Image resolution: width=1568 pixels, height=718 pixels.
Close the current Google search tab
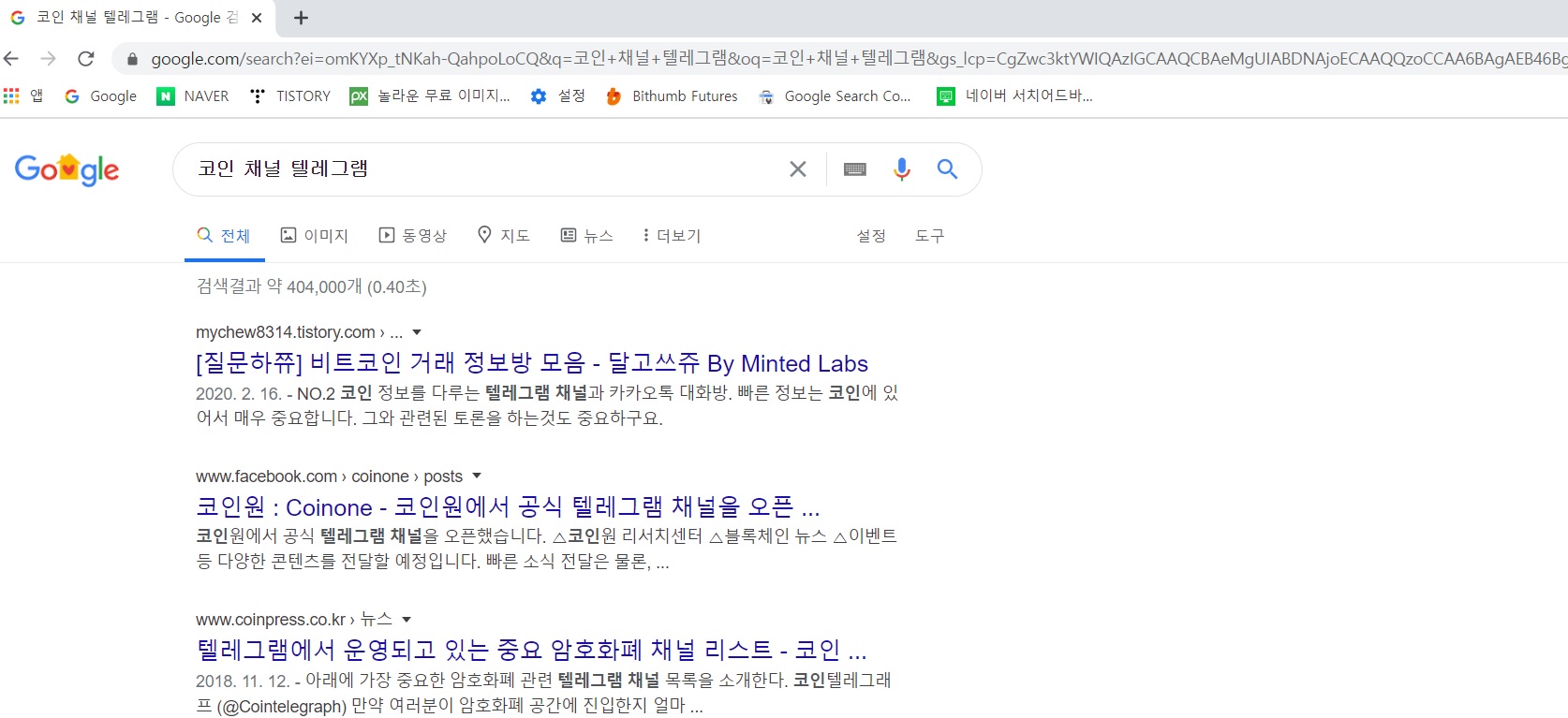click(257, 18)
